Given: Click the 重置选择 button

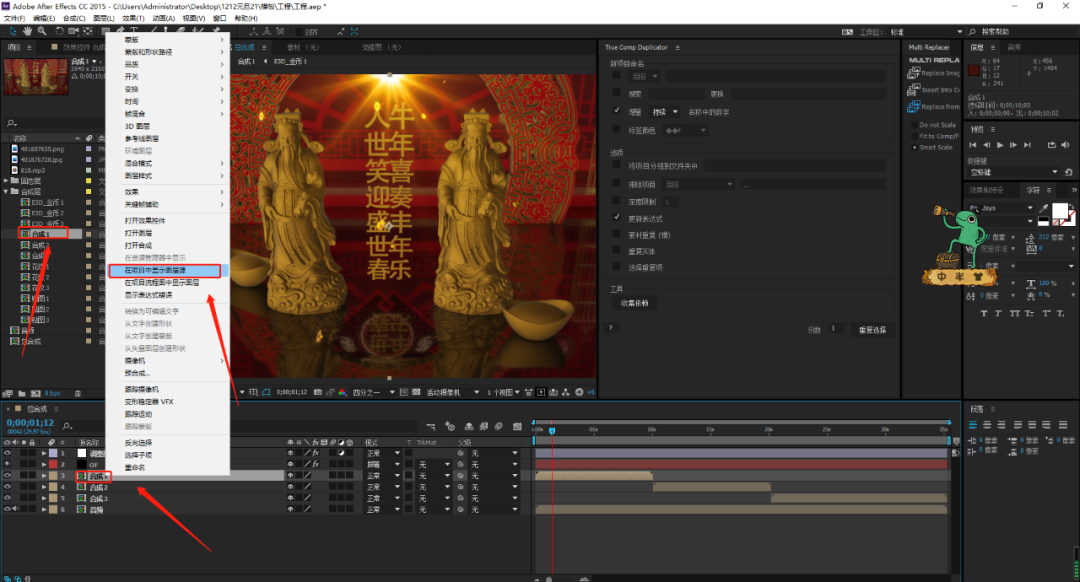Looking at the screenshot, I should pyautogui.click(x=872, y=330).
